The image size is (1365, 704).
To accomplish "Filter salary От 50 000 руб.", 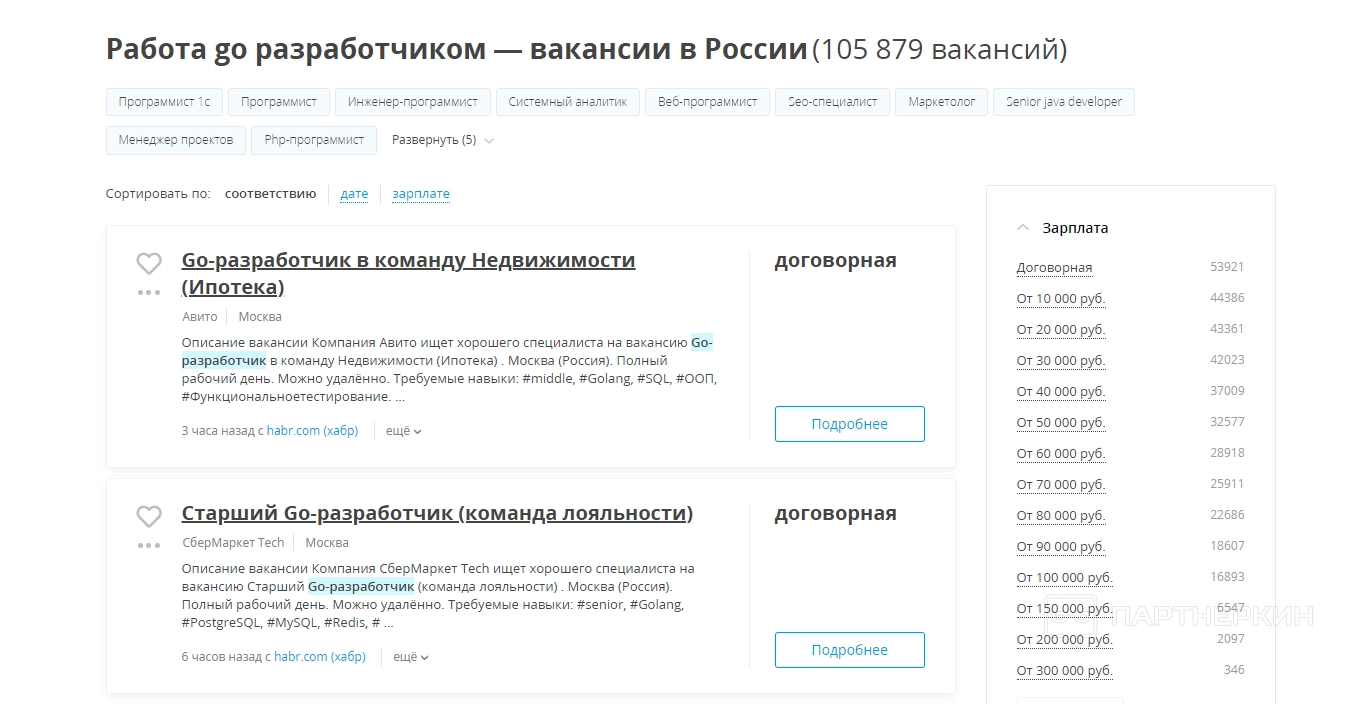I will [1060, 423].
